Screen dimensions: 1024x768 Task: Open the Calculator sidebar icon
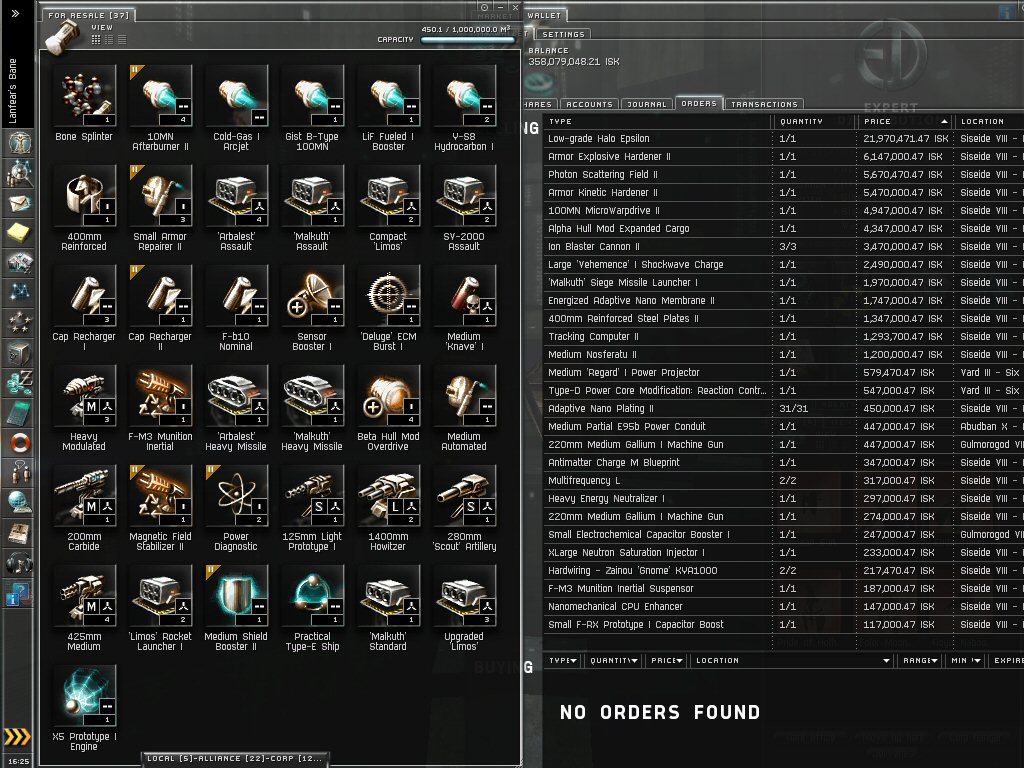click(x=19, y=413)
